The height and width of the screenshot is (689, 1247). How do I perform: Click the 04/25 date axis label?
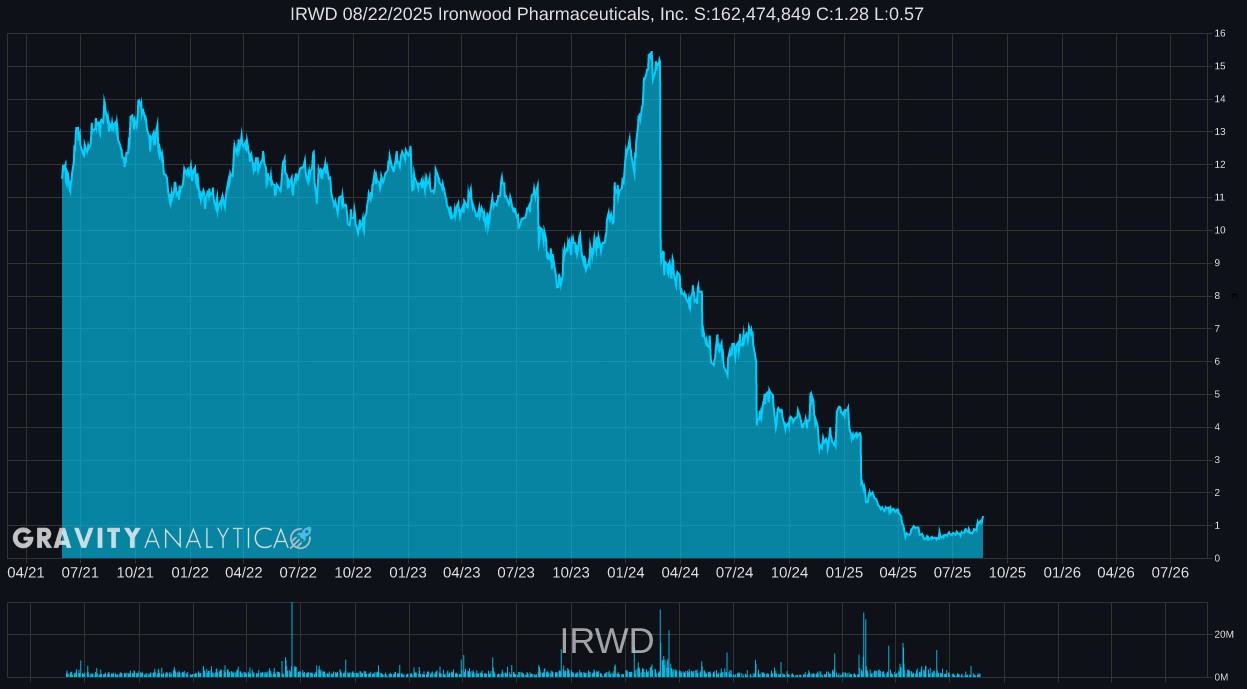point(898,572)
